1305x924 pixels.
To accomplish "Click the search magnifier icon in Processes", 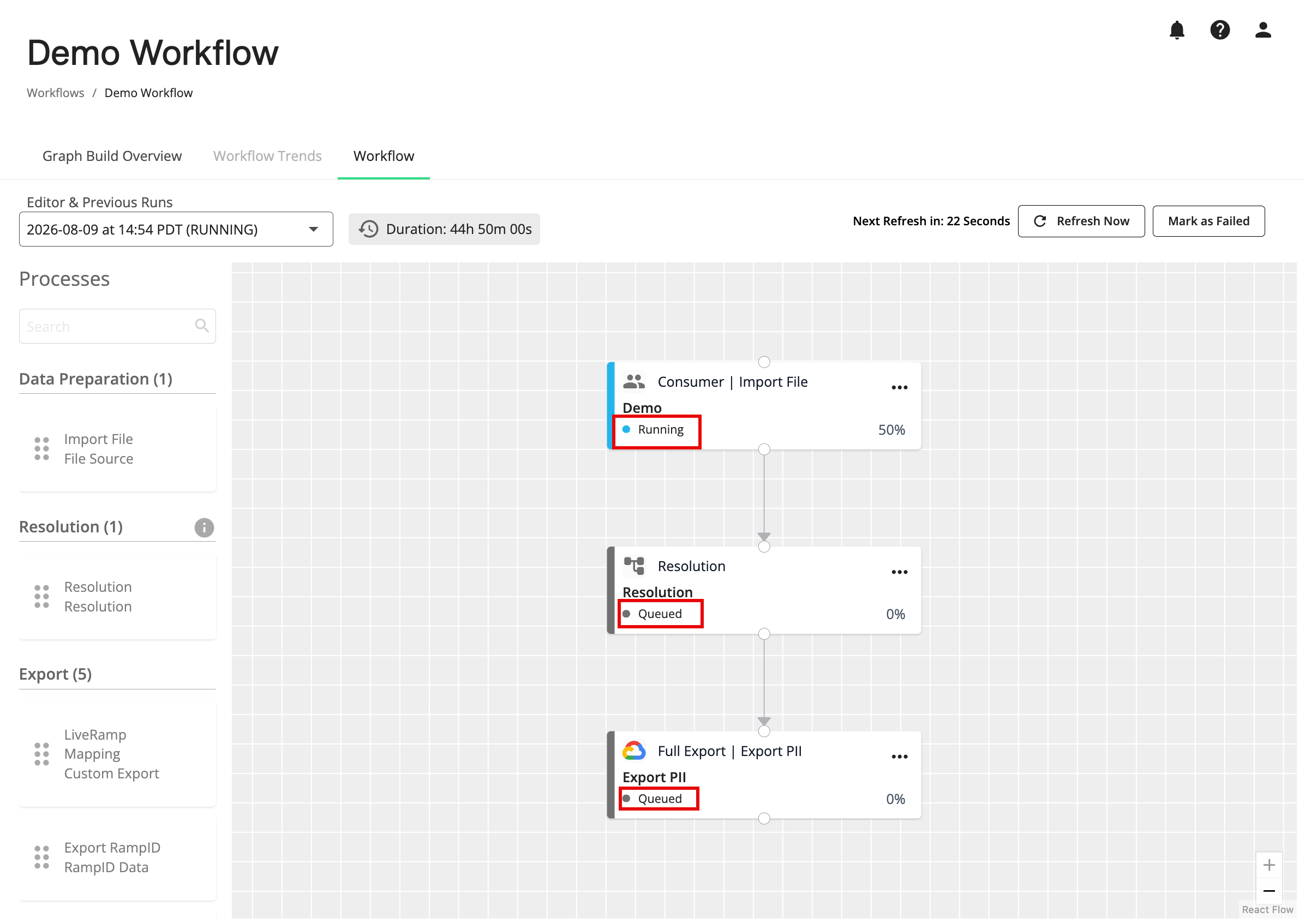I will coord(201,326).
